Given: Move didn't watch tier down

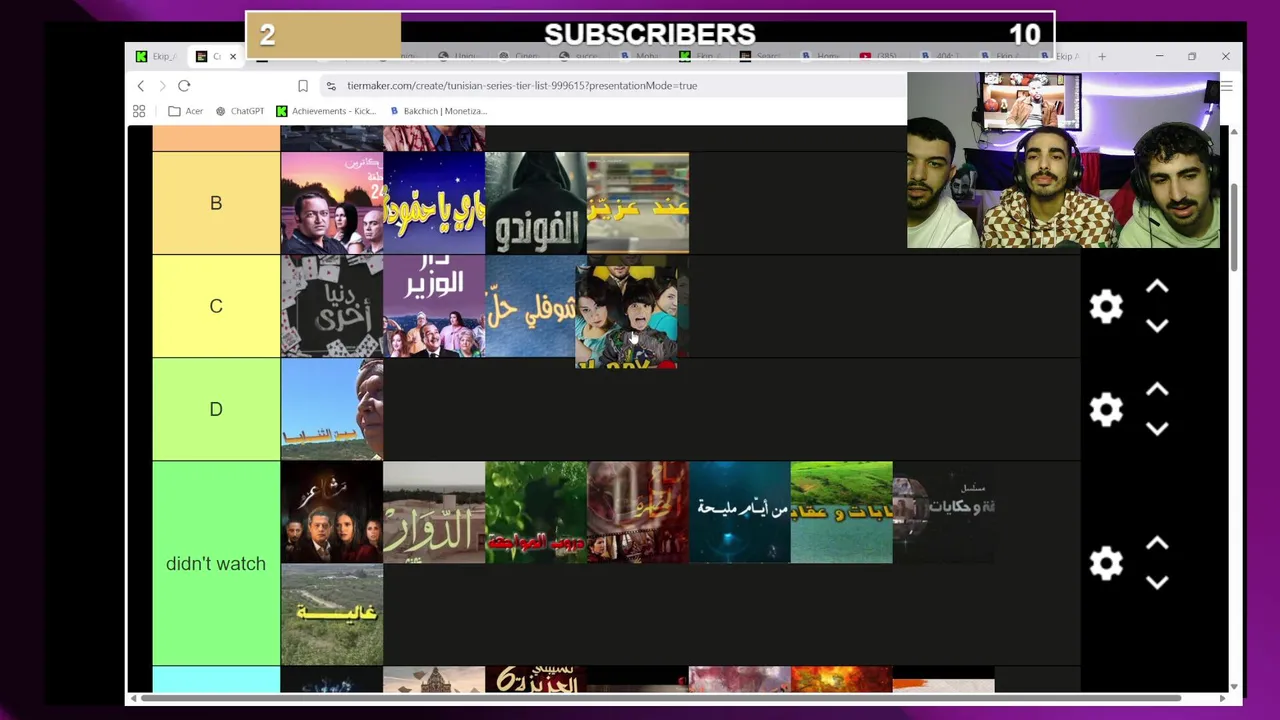Looking at the screenshot, I should click(1157, 583).
